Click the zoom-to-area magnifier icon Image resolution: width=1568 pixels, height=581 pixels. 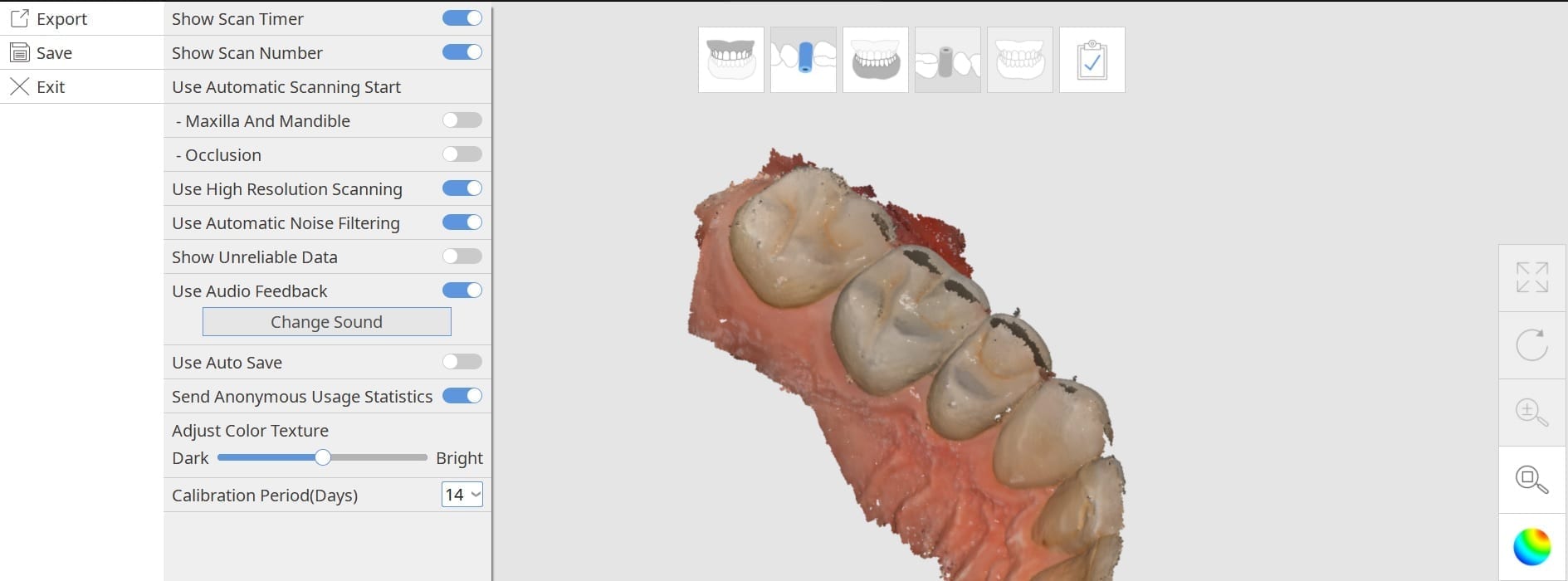1531,480
